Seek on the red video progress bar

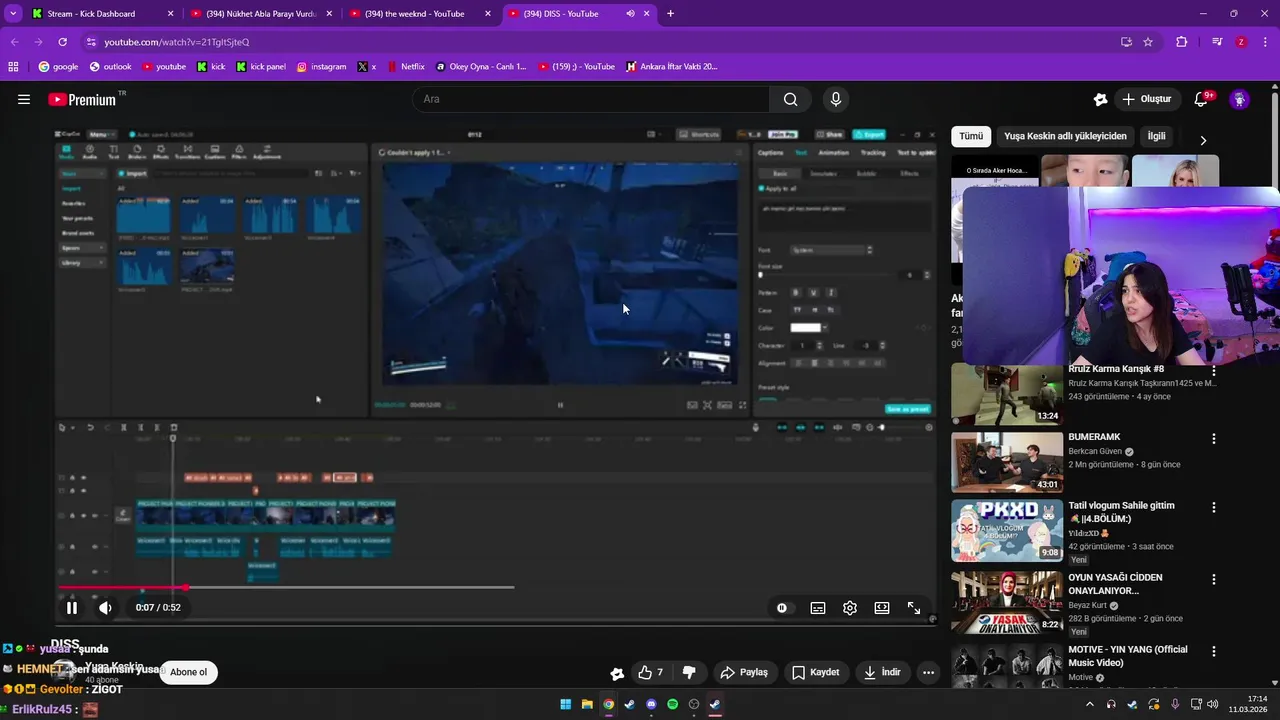pyautogui.click(x=285, y=588)
